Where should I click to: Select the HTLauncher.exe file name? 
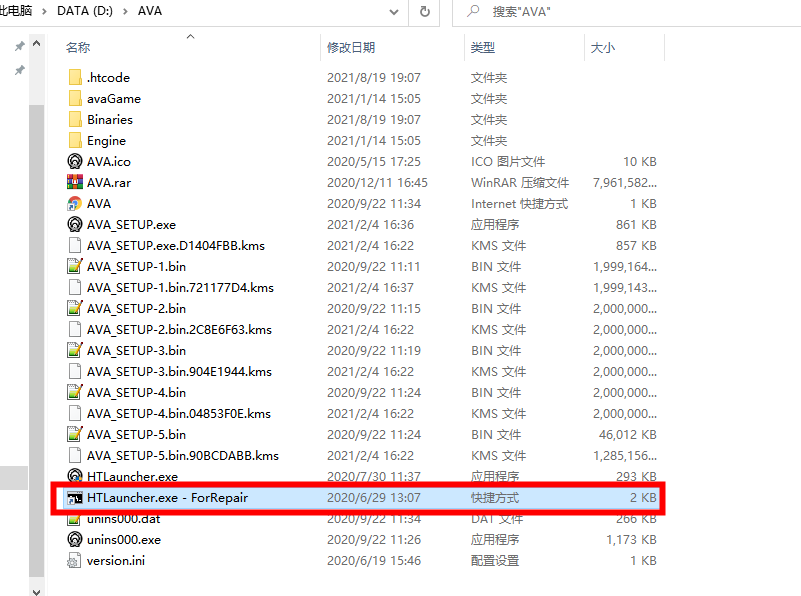click(x=132, y=476)
